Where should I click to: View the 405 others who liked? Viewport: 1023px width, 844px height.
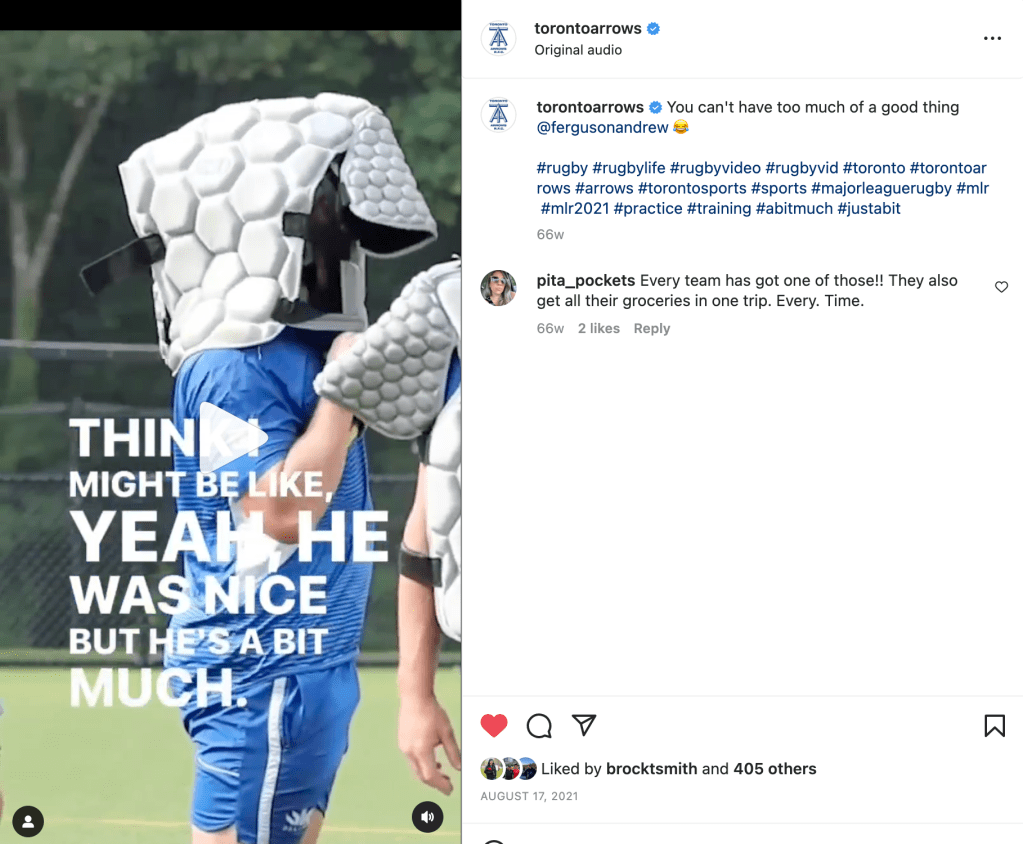(774, 768)
